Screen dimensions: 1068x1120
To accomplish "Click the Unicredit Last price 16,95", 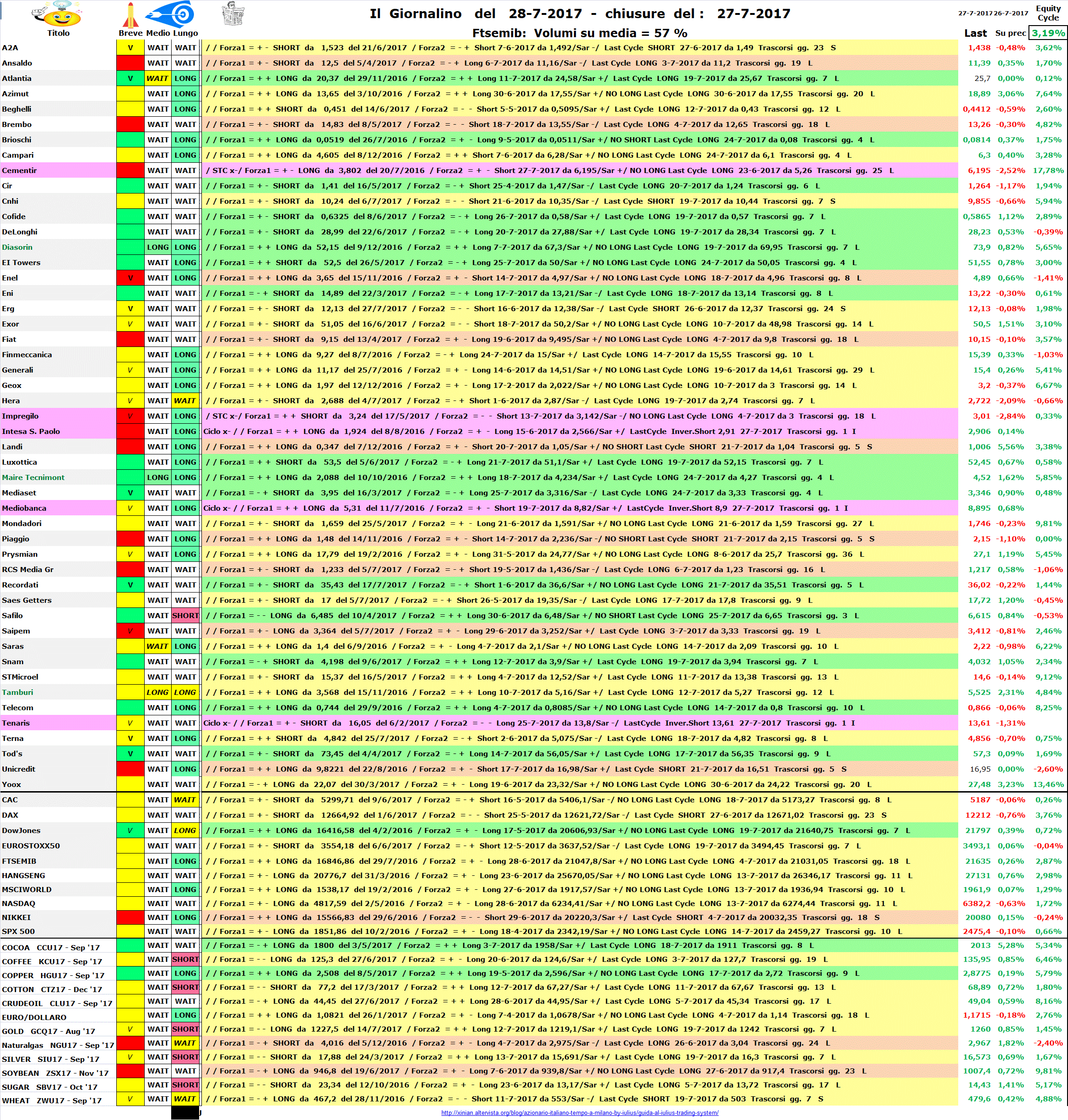I will 981,769.
